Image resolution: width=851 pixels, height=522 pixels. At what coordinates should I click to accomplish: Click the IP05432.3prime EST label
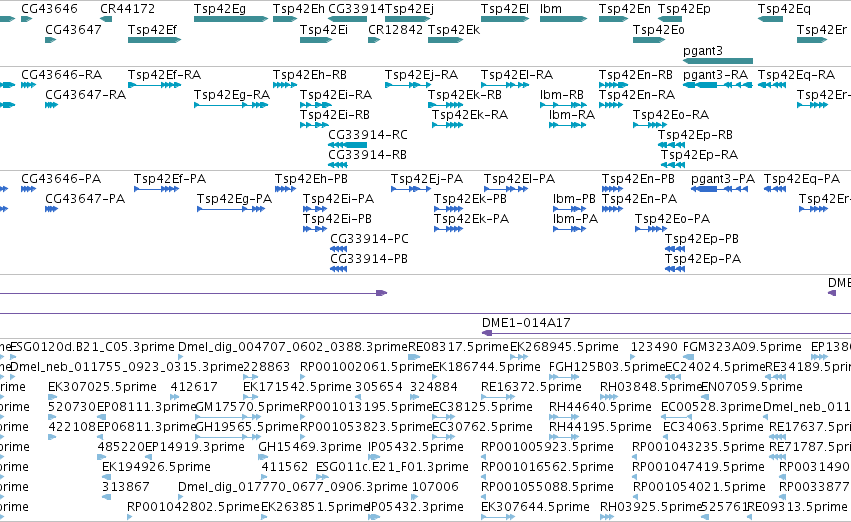(417, 507)
